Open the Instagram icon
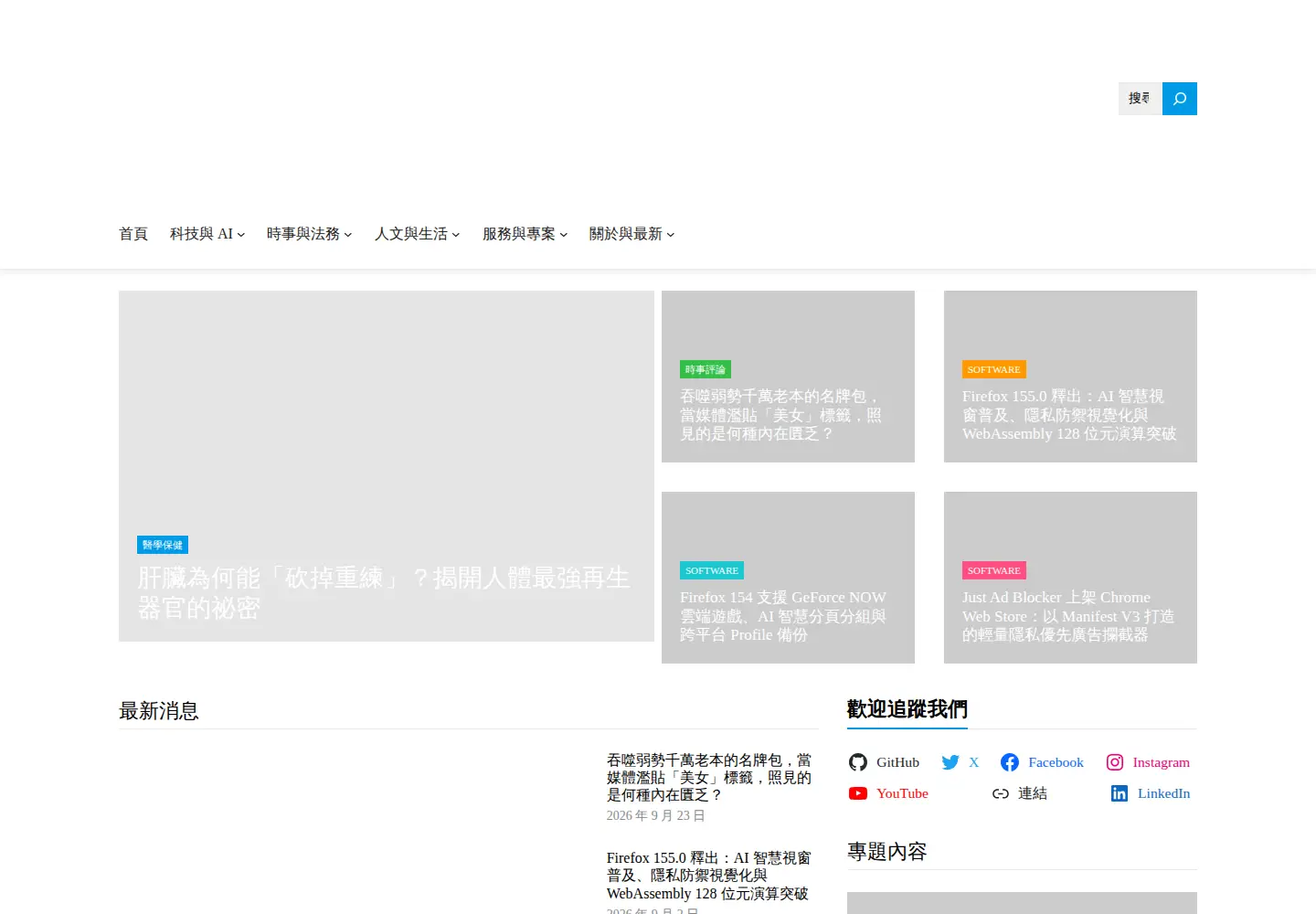 click(1115, 762)
